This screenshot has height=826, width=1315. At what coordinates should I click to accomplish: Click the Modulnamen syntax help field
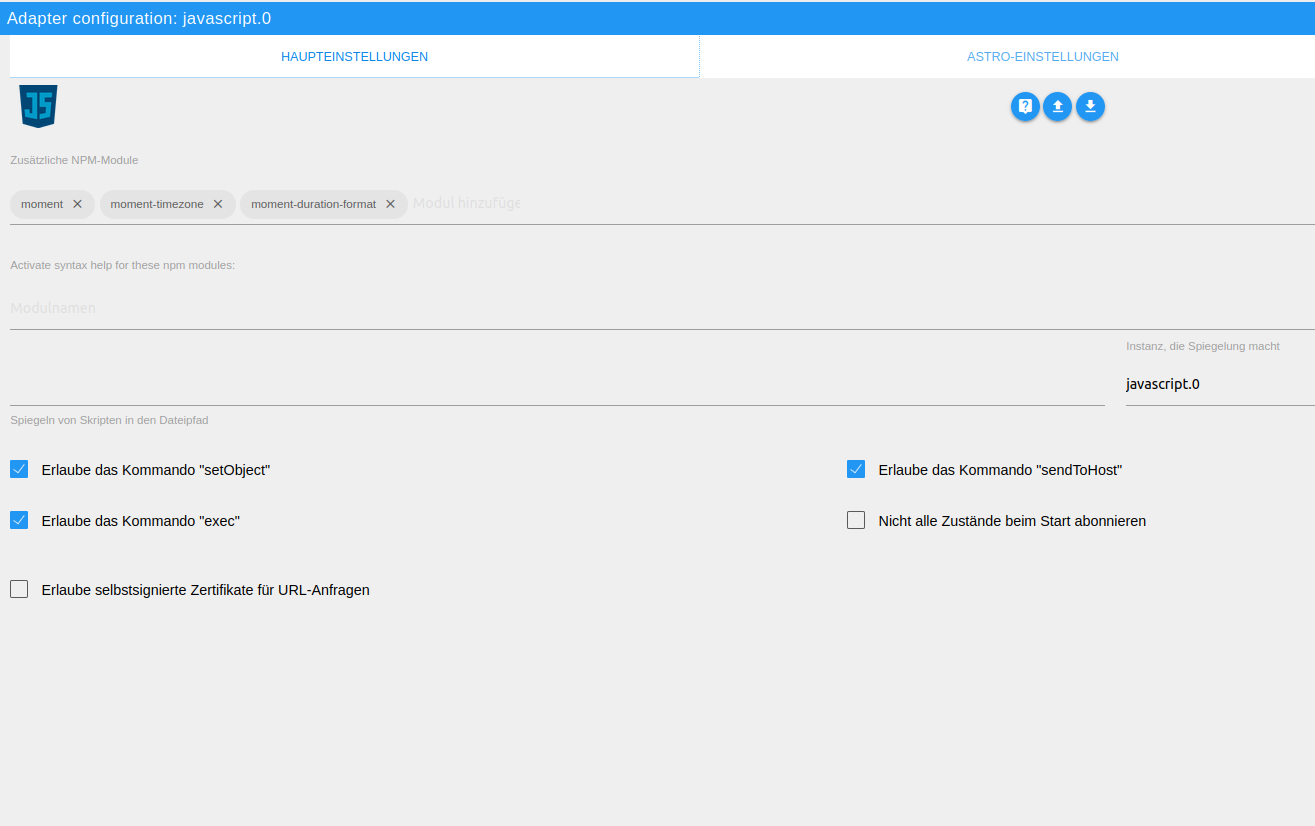point(662,308)
